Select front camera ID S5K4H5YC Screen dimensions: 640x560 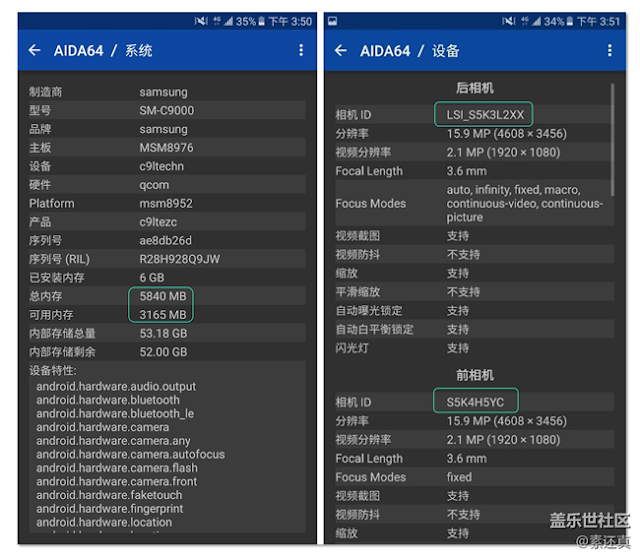point(475,402)
